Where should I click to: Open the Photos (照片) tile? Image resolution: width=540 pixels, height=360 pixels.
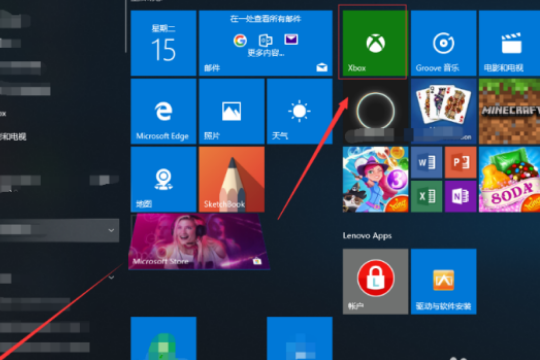tap(231, 111)
